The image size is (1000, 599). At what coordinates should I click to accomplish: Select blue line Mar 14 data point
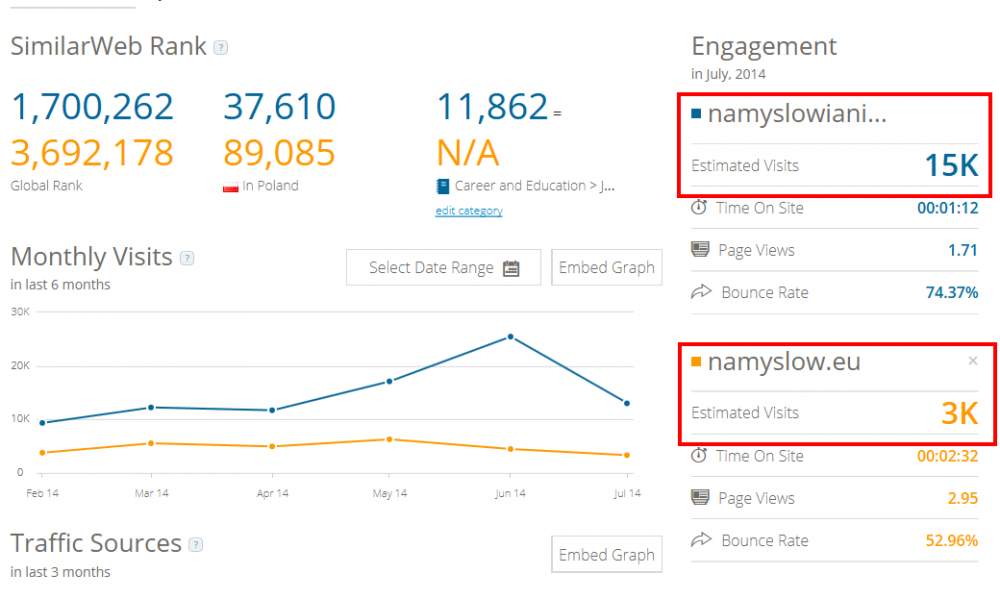pyautogui.click(x=151, y=407)
